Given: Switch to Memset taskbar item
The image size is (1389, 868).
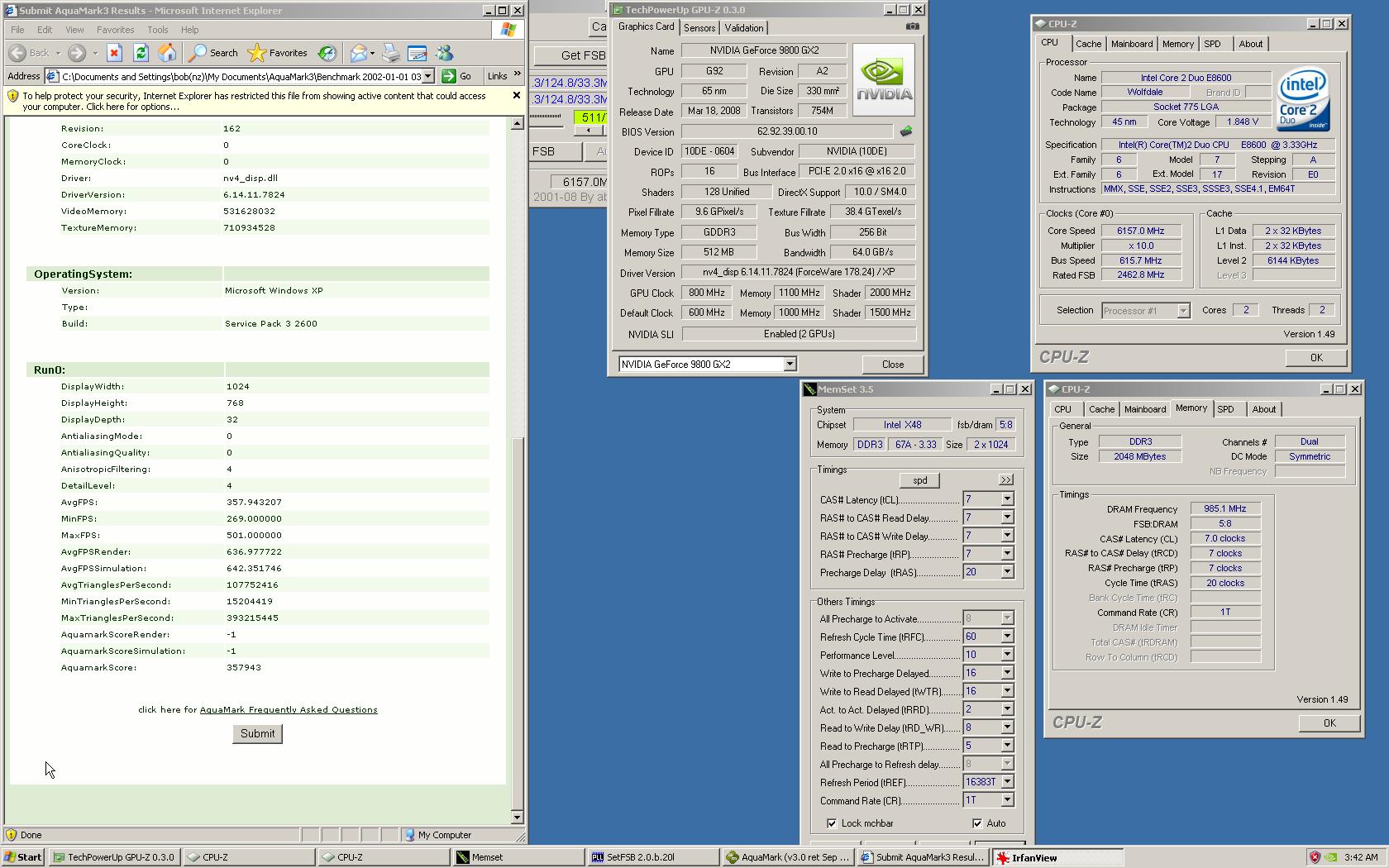Looking at the screenshot, I should pos(518,857).
